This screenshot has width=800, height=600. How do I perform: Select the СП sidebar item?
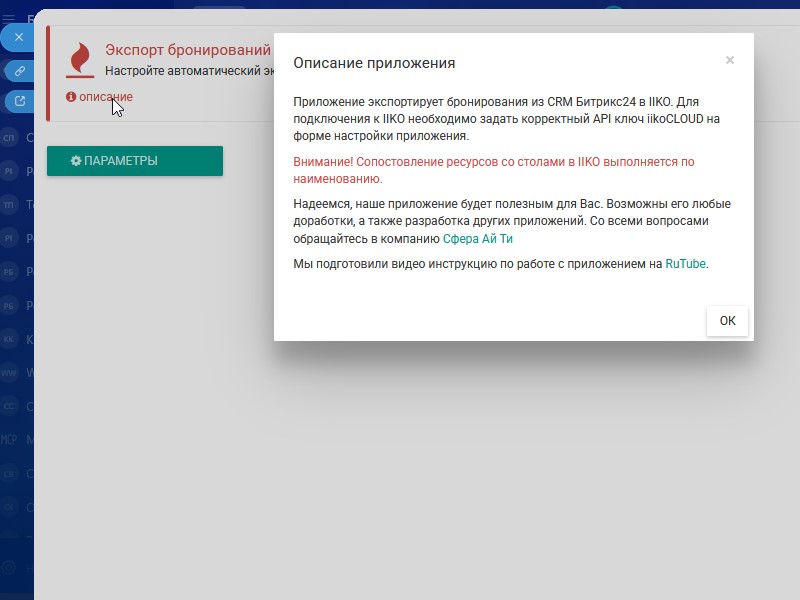click(9, 138)
